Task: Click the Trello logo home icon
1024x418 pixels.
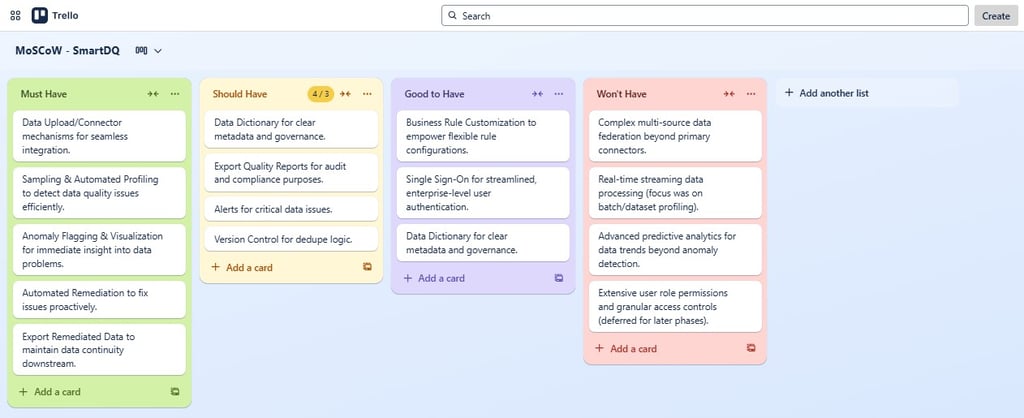Action: point(39,16)
